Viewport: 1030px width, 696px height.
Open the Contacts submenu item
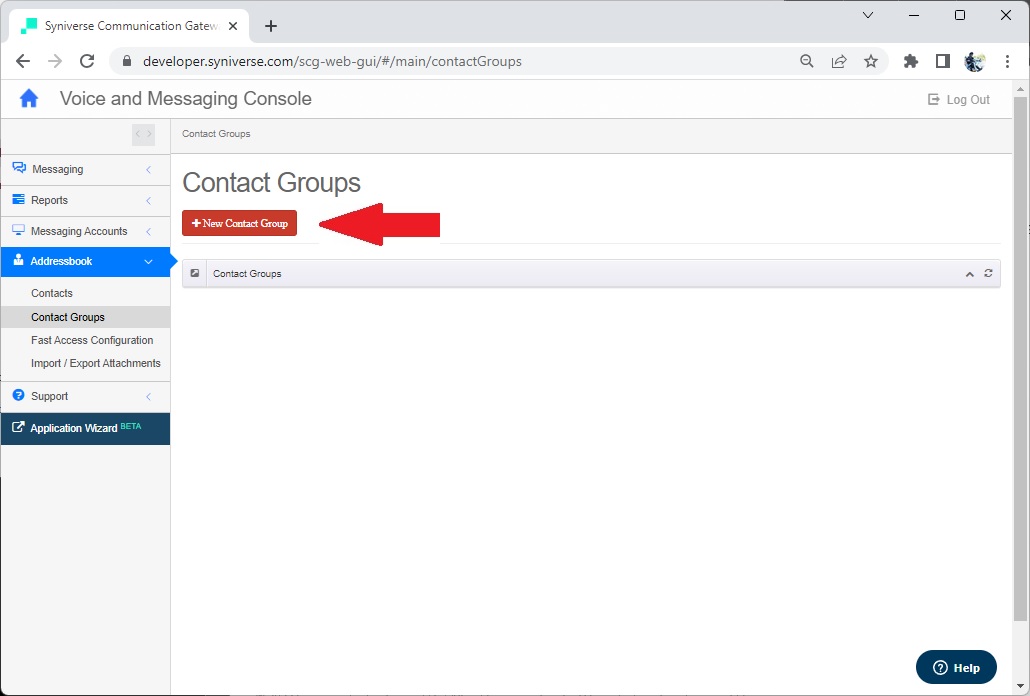tap(52, 294)
